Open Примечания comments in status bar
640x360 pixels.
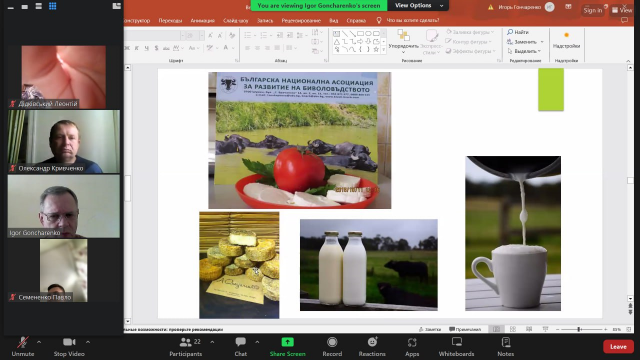[465, 329]
